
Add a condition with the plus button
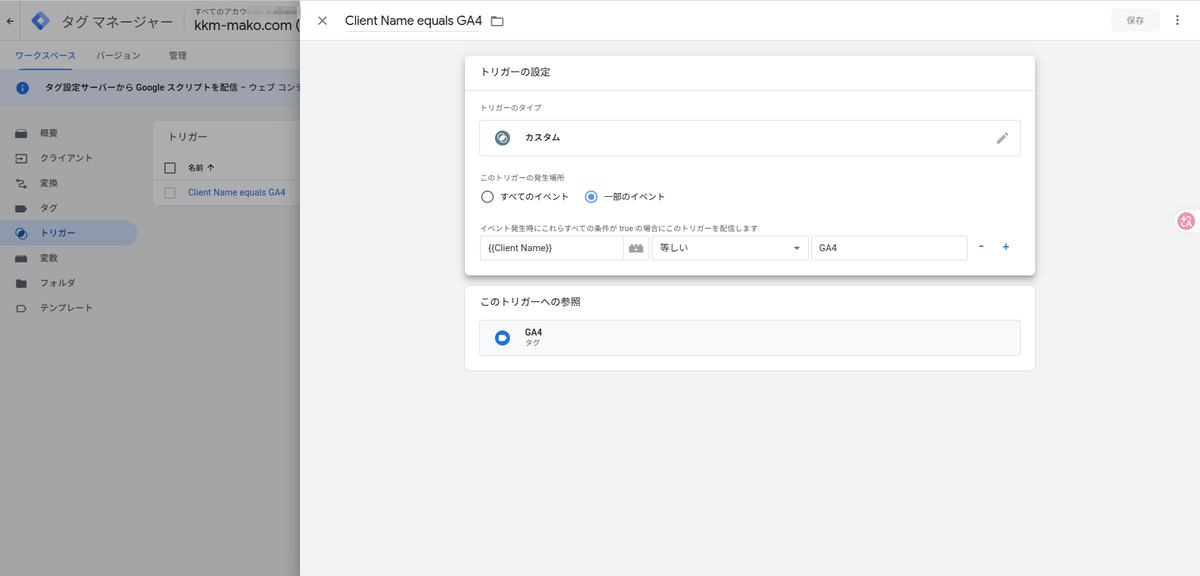[x=1006, y=246]
